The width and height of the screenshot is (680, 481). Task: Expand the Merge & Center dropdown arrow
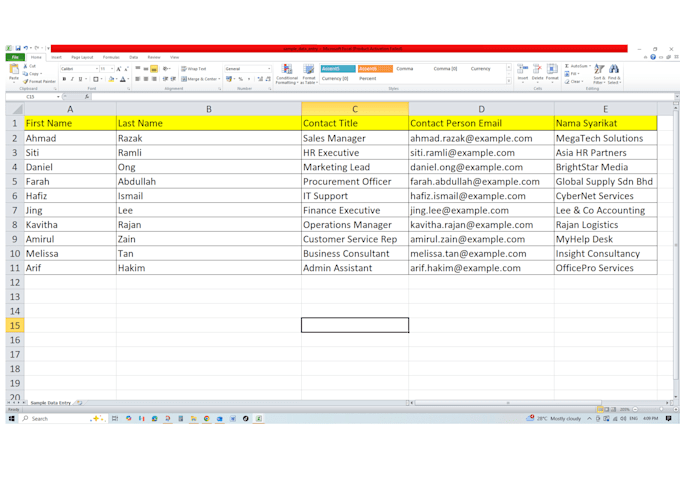(x=219, y=79)
